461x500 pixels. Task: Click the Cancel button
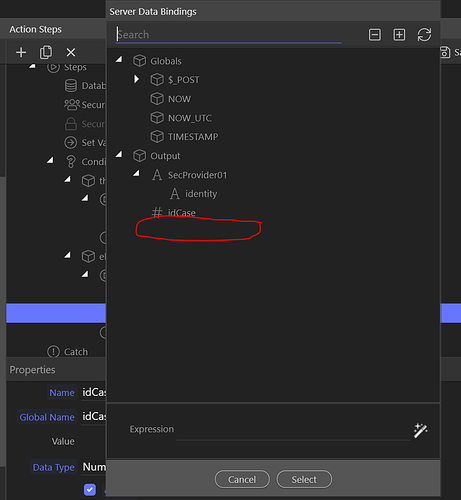click(242, 479)
